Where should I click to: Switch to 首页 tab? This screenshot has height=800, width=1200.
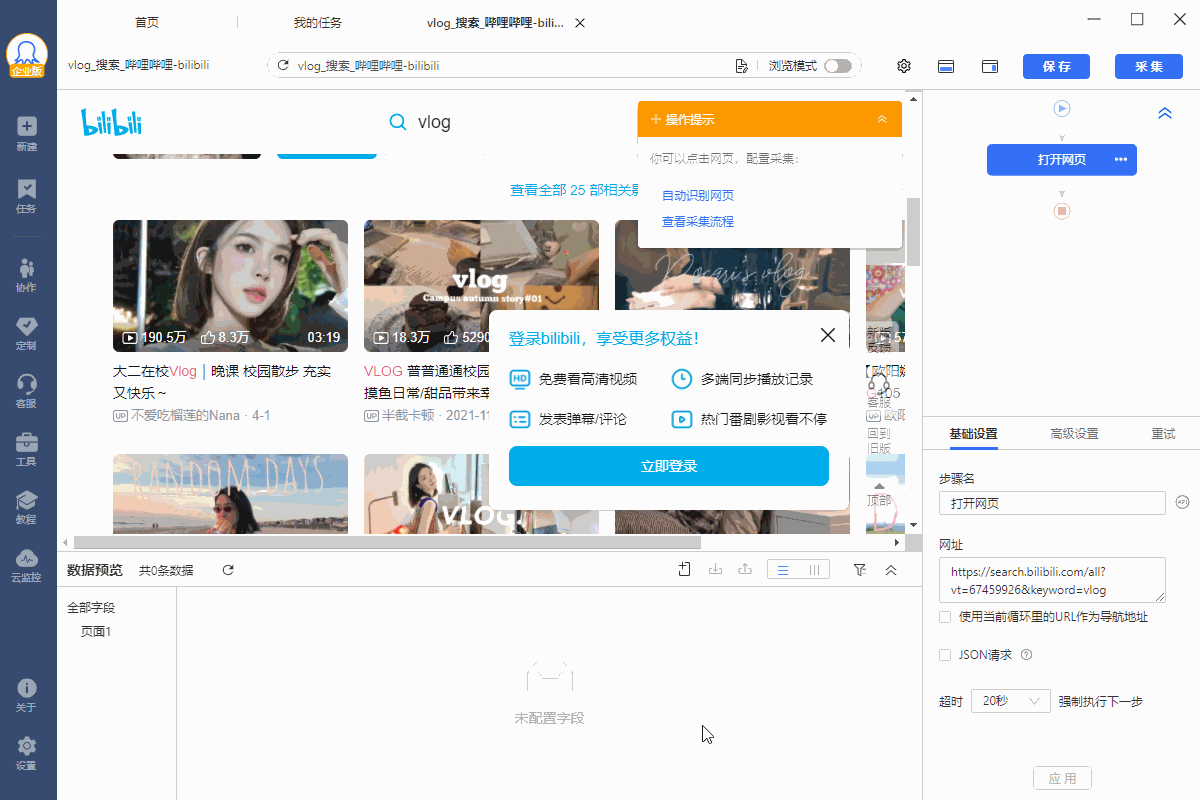(x=147, y=22)
